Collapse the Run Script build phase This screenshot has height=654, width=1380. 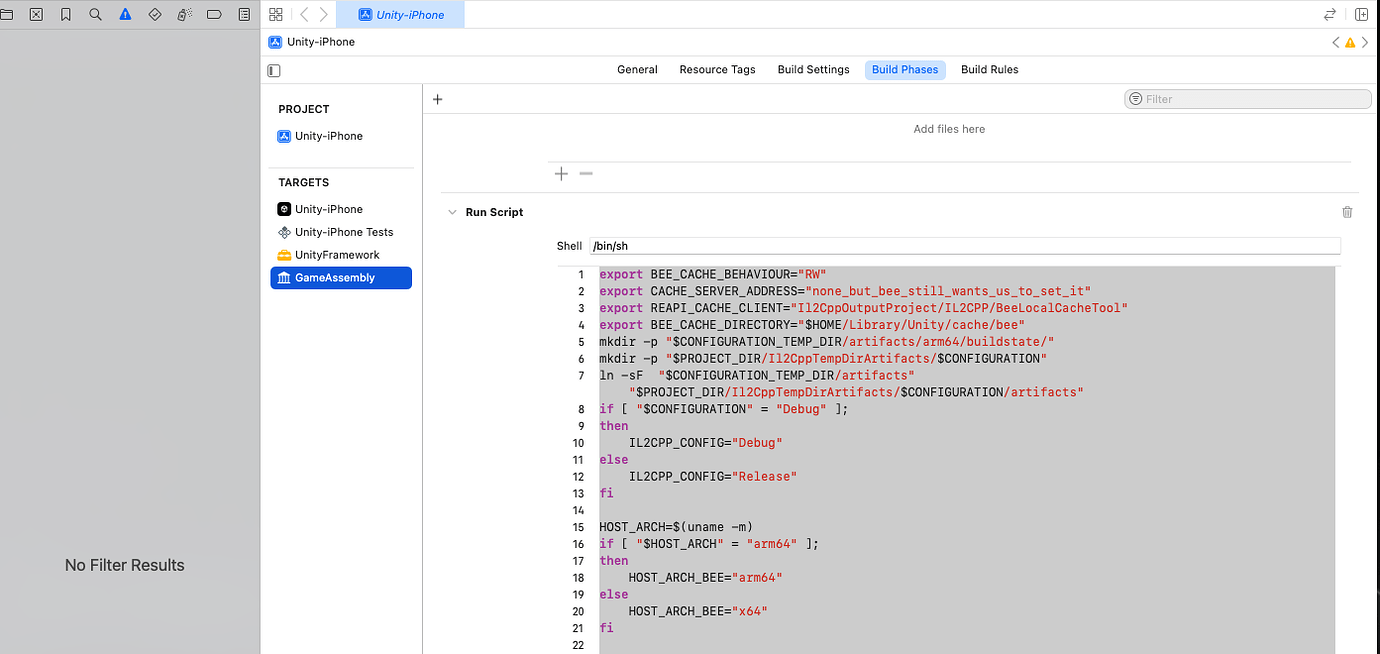pos(452,212)
